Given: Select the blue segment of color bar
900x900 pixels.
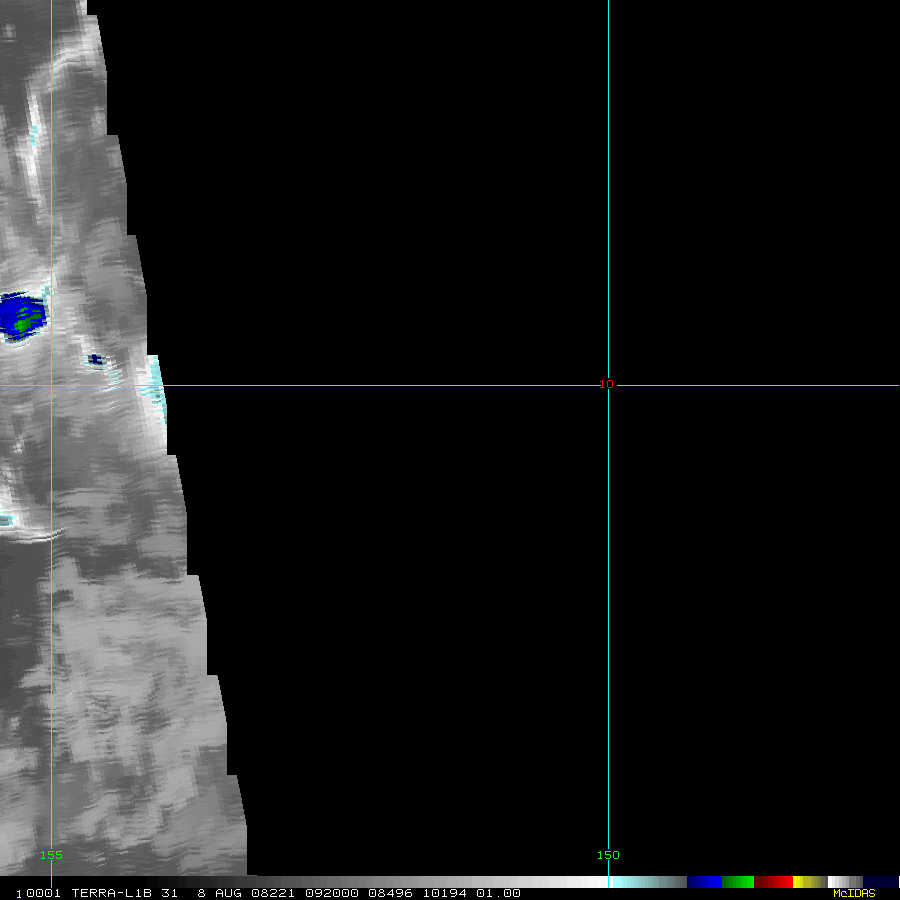Looking at the screenshot, I should pyautogui.click(x=704, y=882).
